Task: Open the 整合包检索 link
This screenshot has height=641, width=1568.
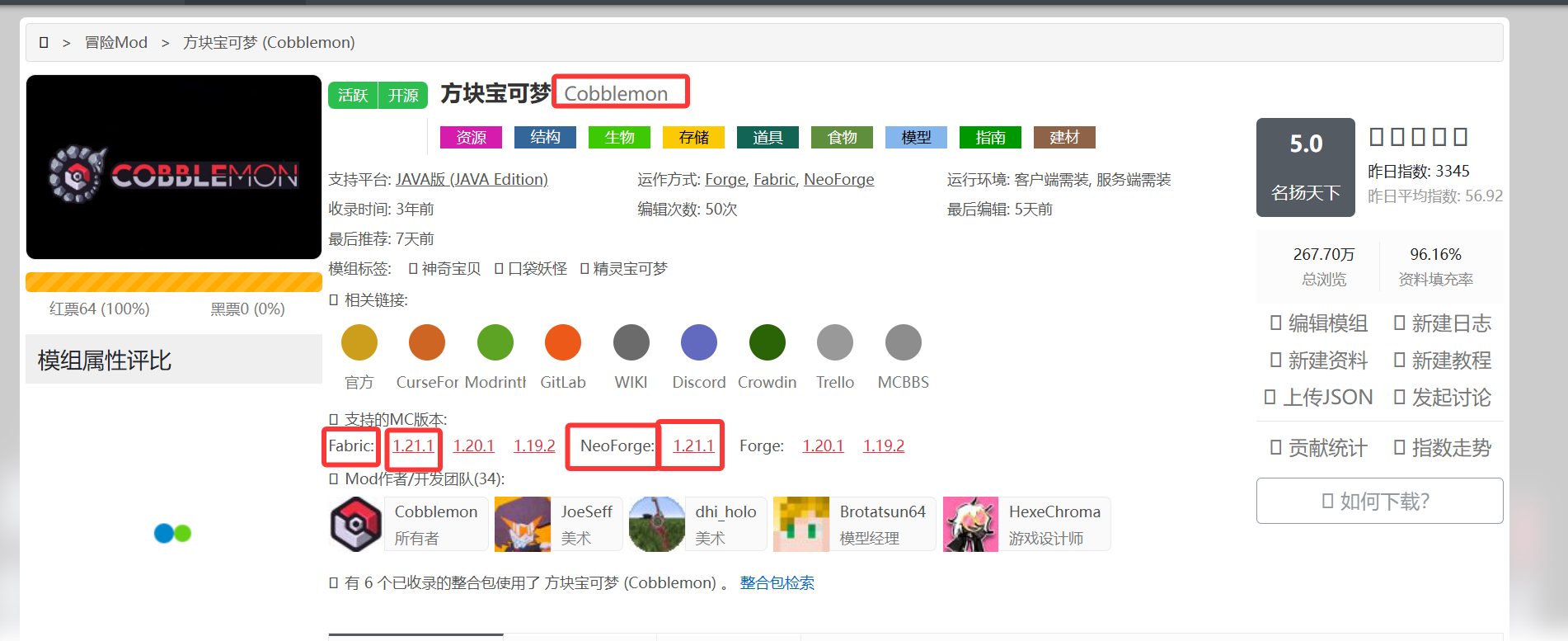Action: [x=777, y=582]
